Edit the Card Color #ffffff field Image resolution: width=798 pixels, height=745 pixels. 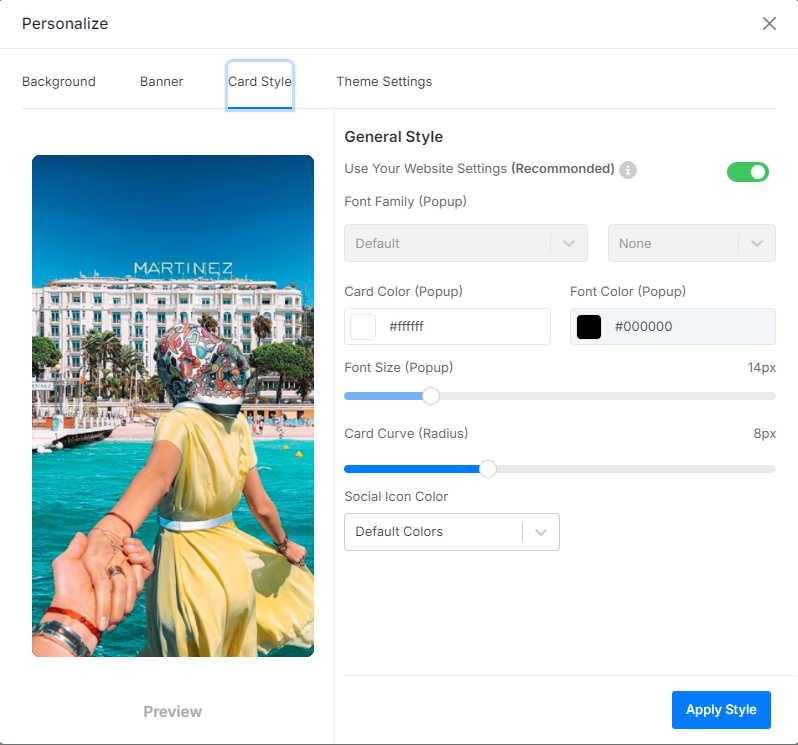[x=447, y=327]
